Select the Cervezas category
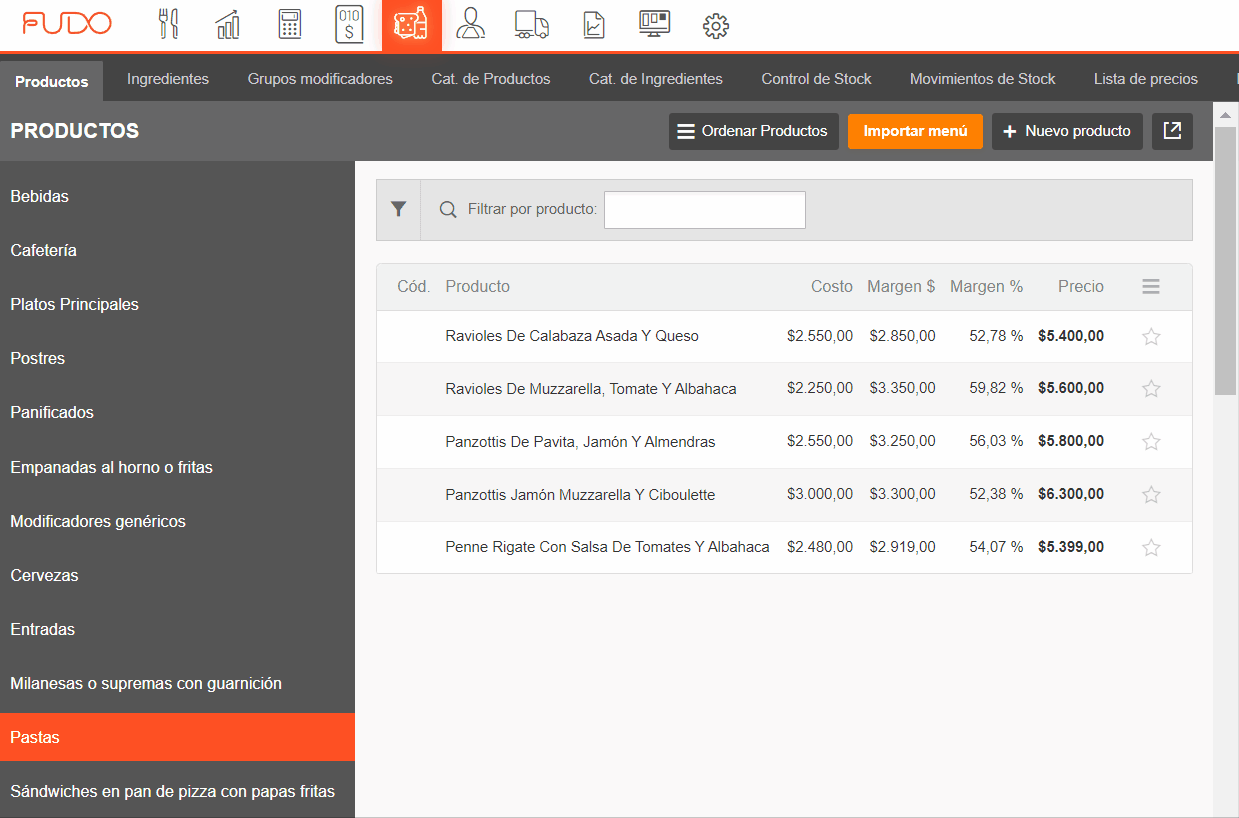This screenshot has width=1239, height=818. tap(177, 575)
